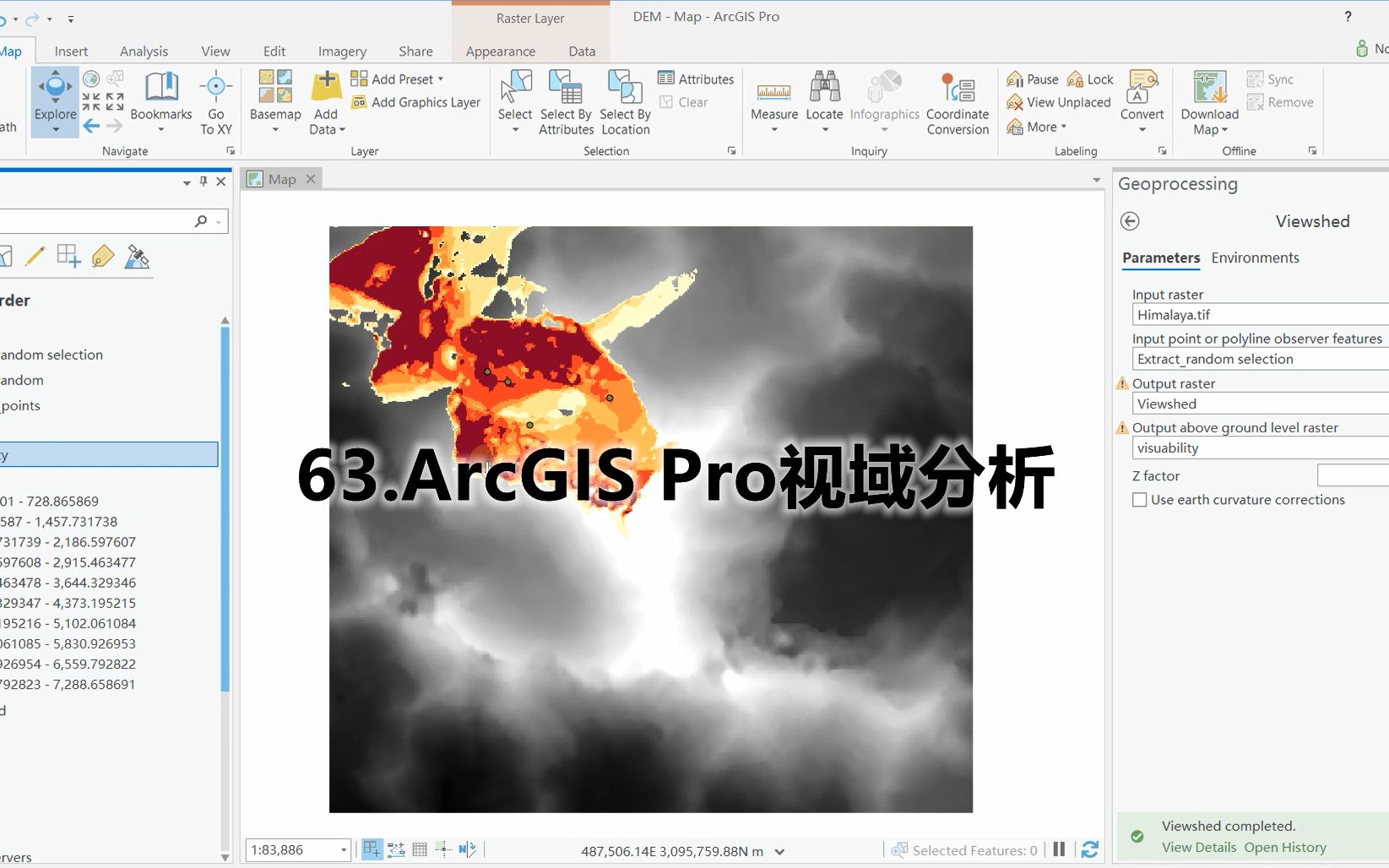Click the Parameters tab
1389x868 pixels.
(x=1161, y=258)
